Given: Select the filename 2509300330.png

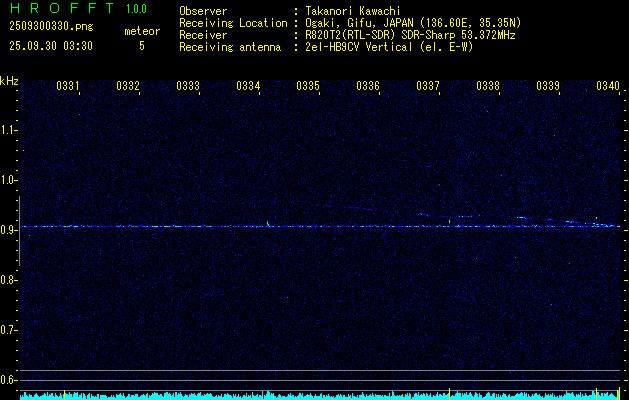Looking at the screenshot, I should 51,27.
